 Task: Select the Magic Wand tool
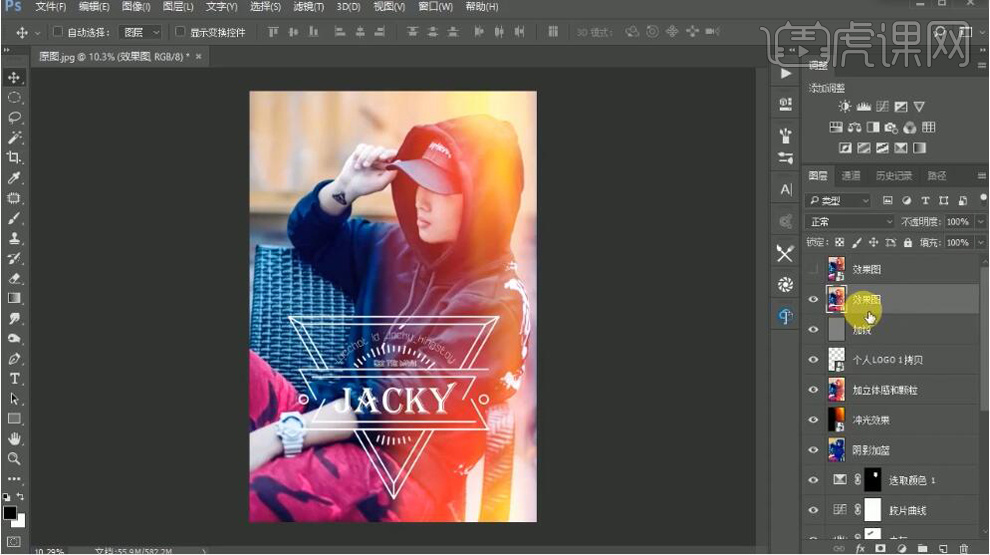pos(14,138)
